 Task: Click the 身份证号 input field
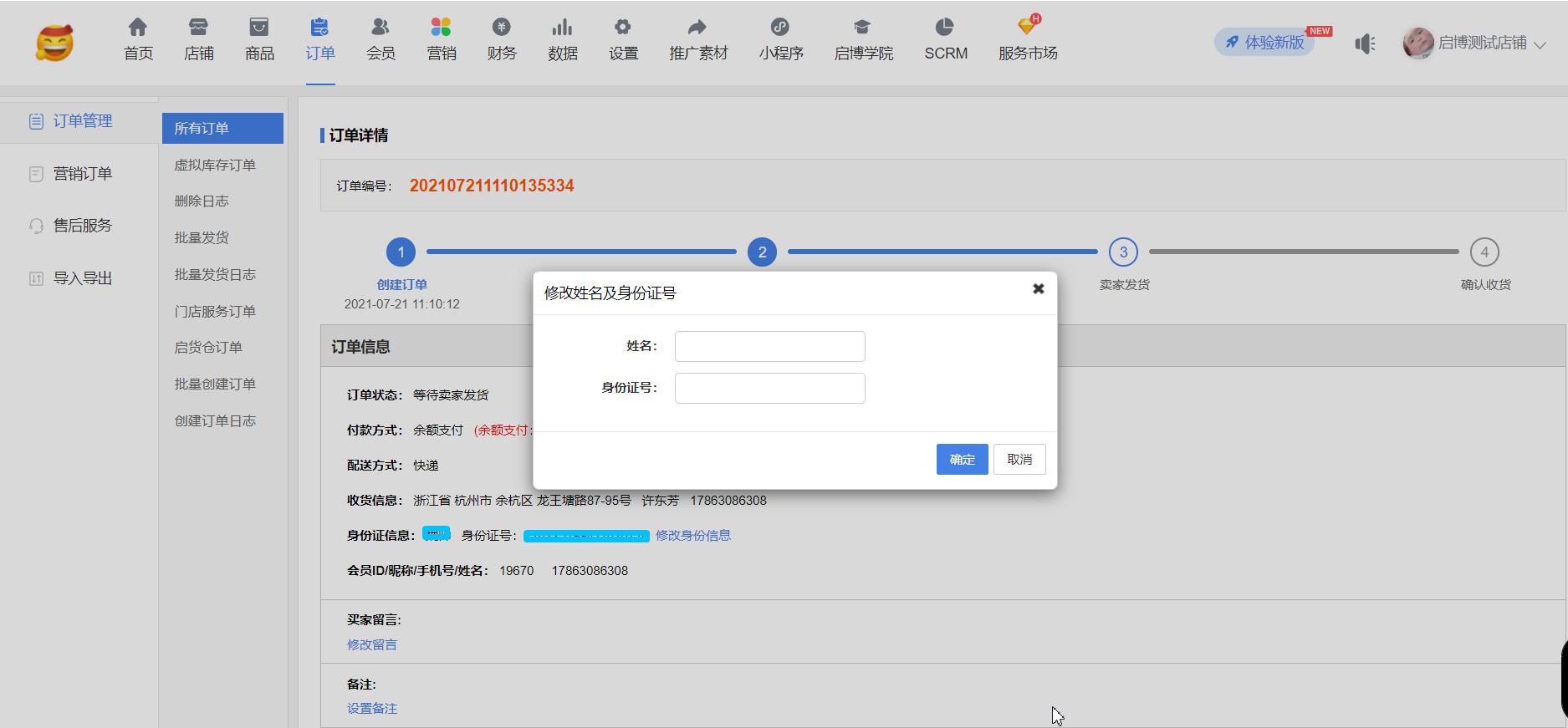pyautogui.click(x=769, y=388)
